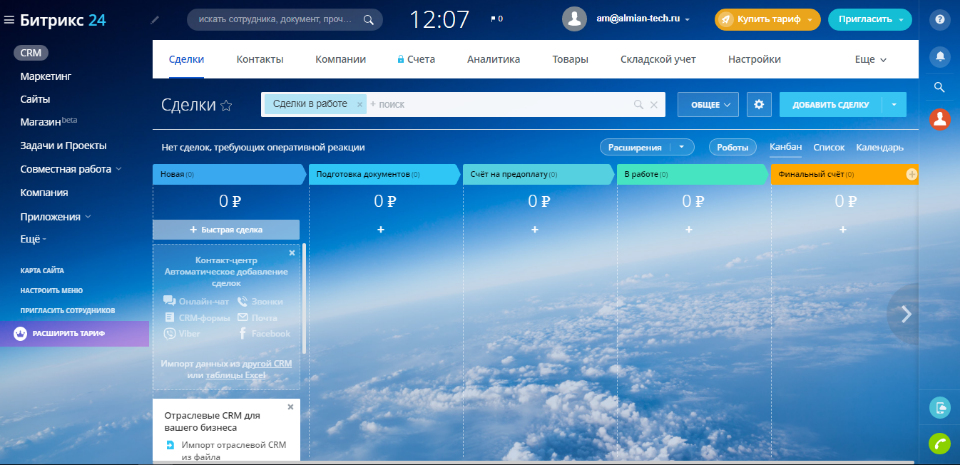Open the Купить тариф dropdown arrow

click(x=811, y=20)
